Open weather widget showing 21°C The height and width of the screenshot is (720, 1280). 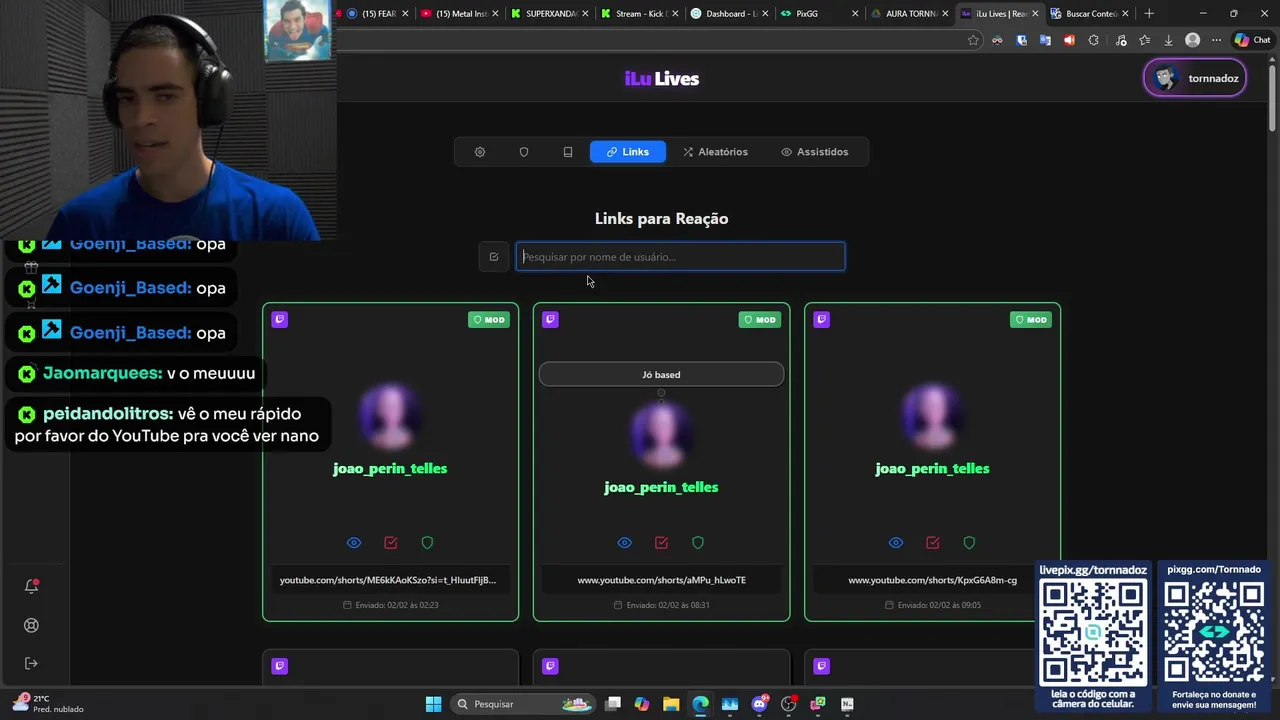coord(48,704)
